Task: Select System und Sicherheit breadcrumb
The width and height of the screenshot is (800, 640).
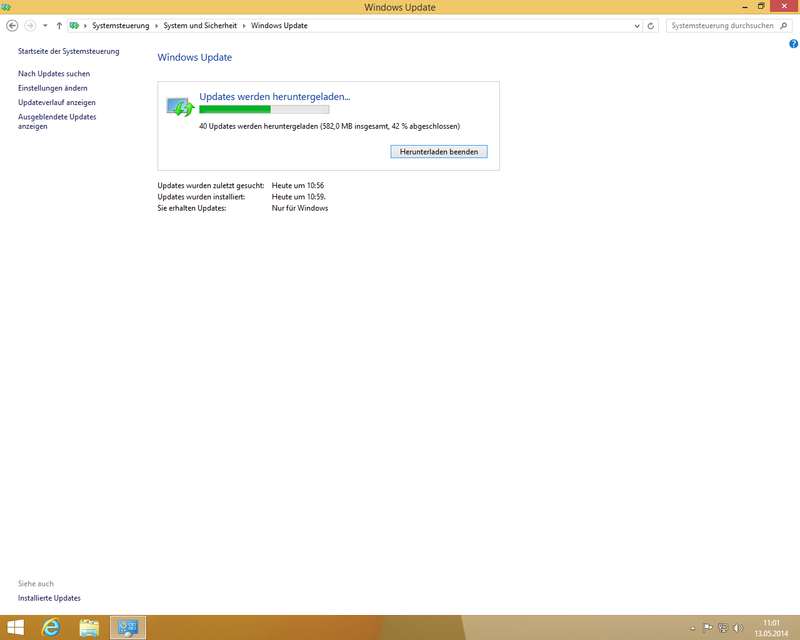Action: tap(200, 26)
